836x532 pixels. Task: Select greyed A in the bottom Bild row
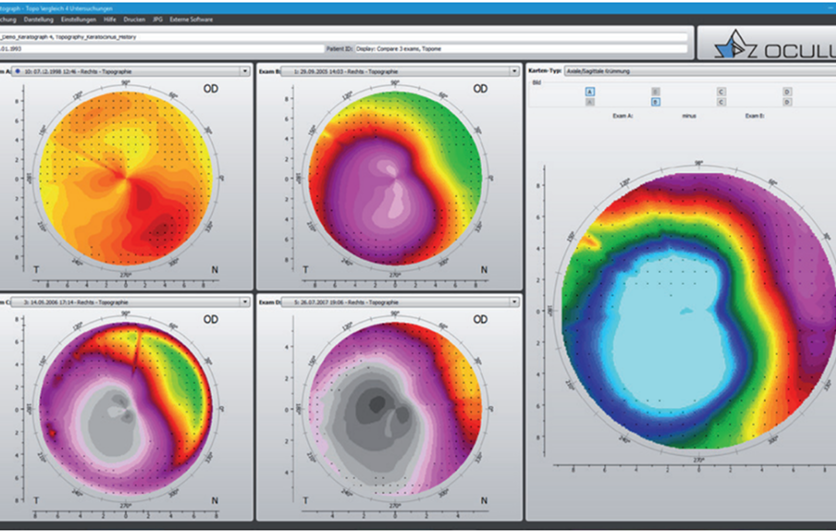click(x=590, y=102)
